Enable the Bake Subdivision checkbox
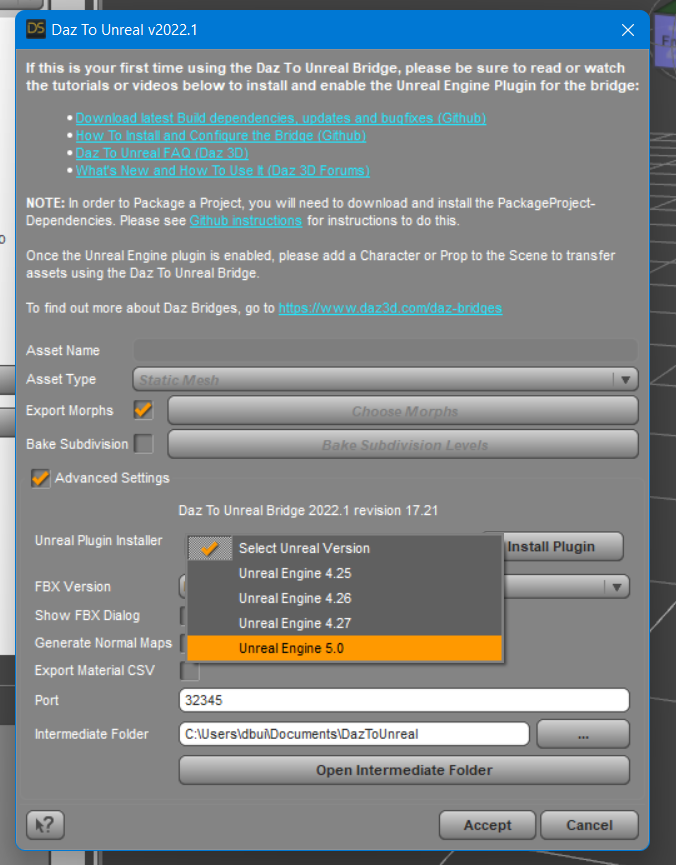 tap(143, 444)
